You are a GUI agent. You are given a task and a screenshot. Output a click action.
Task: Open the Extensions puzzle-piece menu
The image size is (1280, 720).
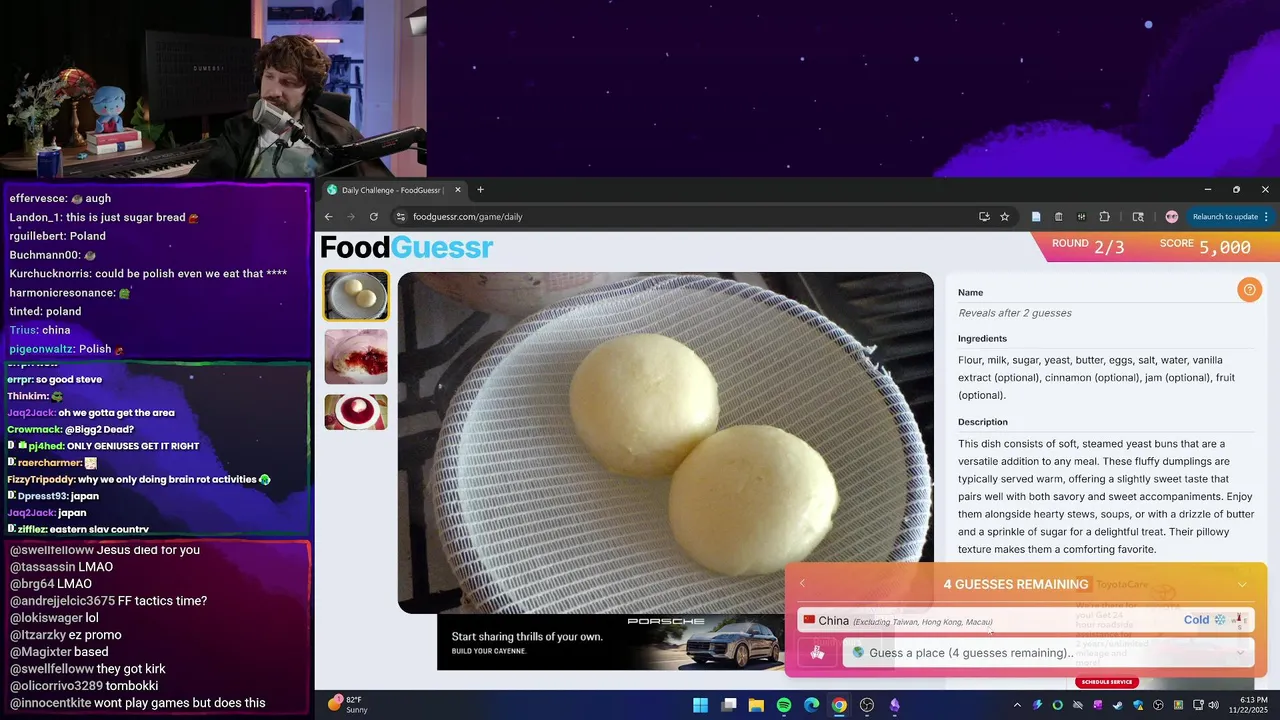click(1104, 216)
